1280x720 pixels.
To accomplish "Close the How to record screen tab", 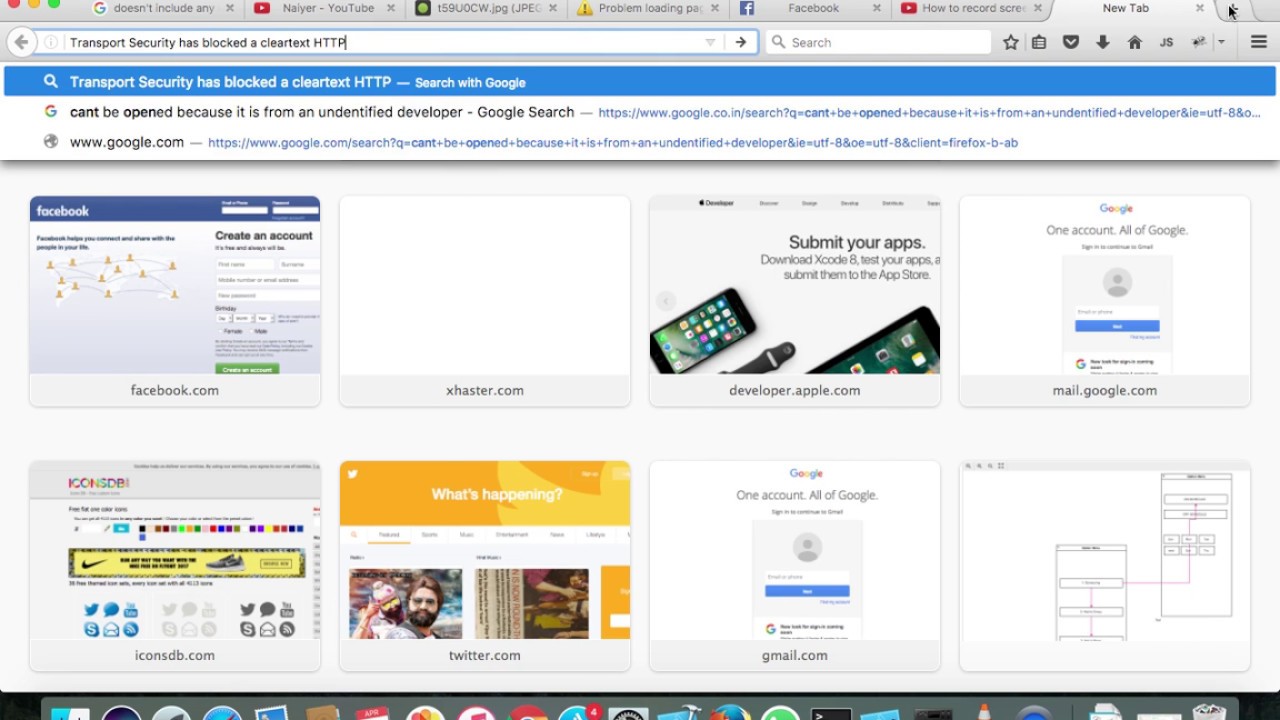I will click(1038, 8).
